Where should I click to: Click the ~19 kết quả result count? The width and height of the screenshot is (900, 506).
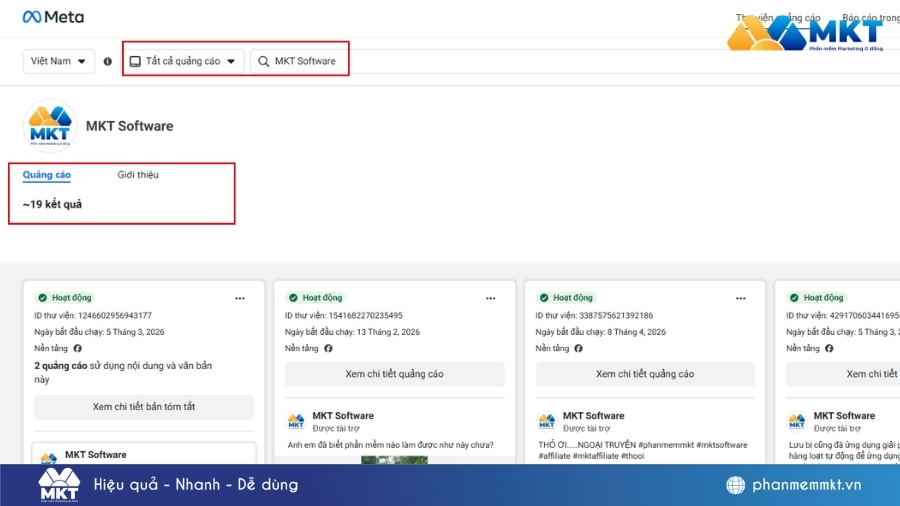52,204
